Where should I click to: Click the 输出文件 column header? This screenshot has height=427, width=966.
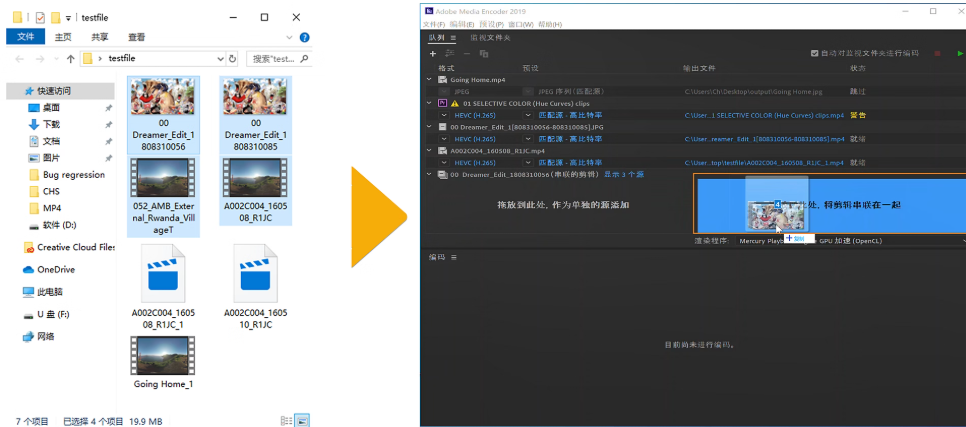point(699,68)
